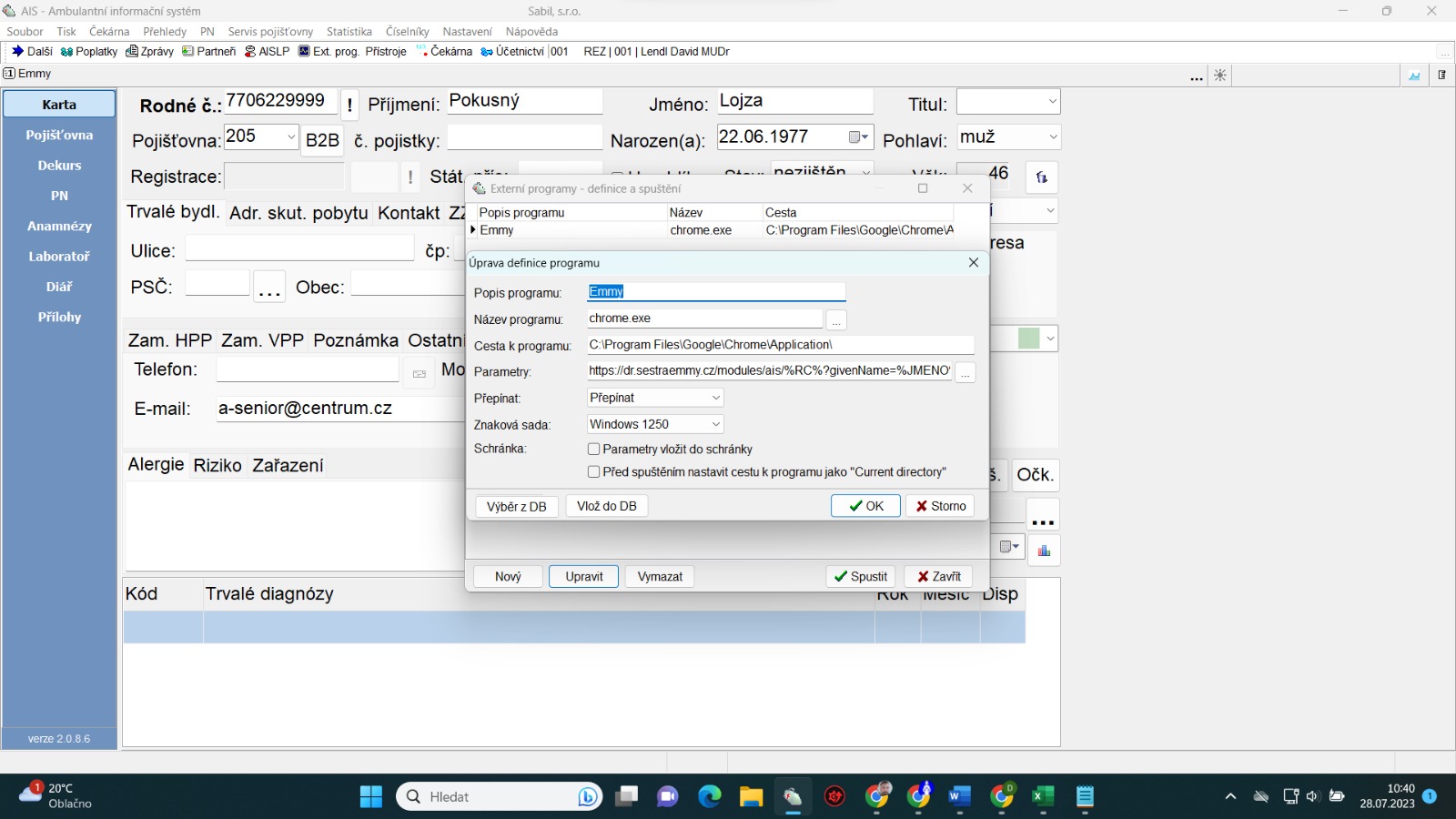Click the Výběr z DB button
Screen dimensions: 1456x819
pos(516,506)
